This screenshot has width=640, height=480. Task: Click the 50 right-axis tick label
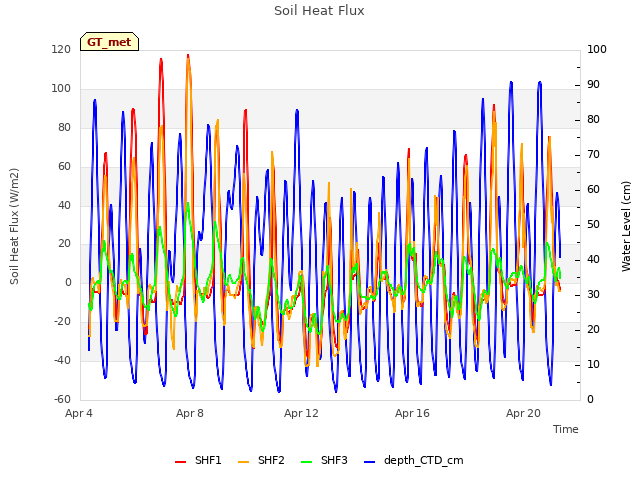pos(593,224)
